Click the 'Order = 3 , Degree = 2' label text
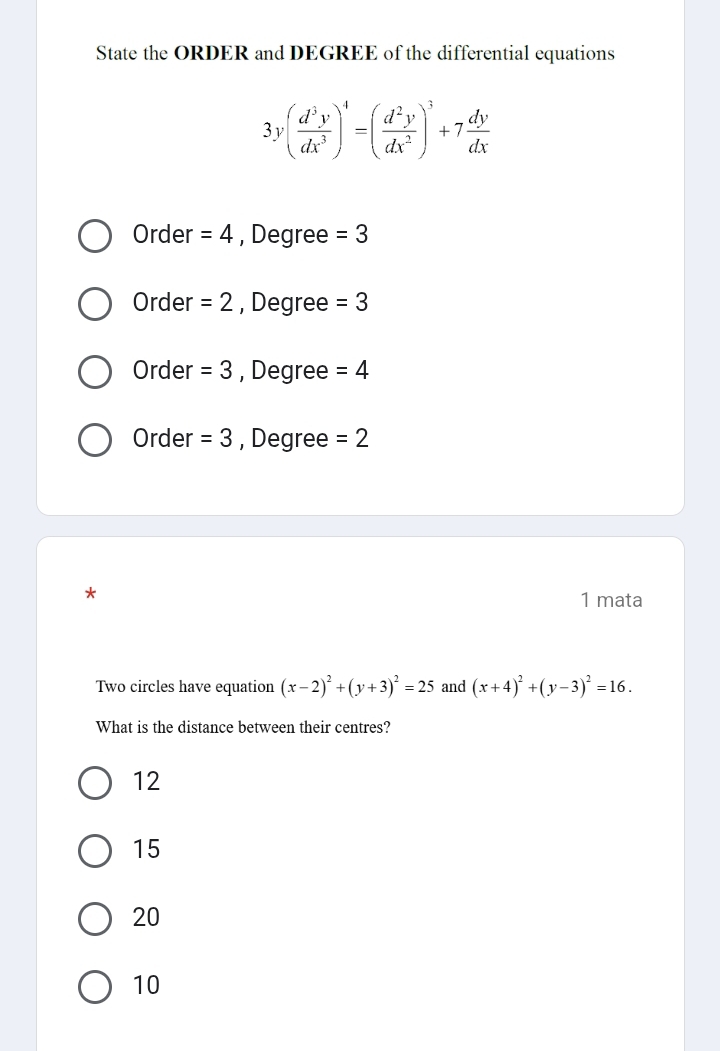Viewport: 720px width, 1051px height. pos(250,439)
